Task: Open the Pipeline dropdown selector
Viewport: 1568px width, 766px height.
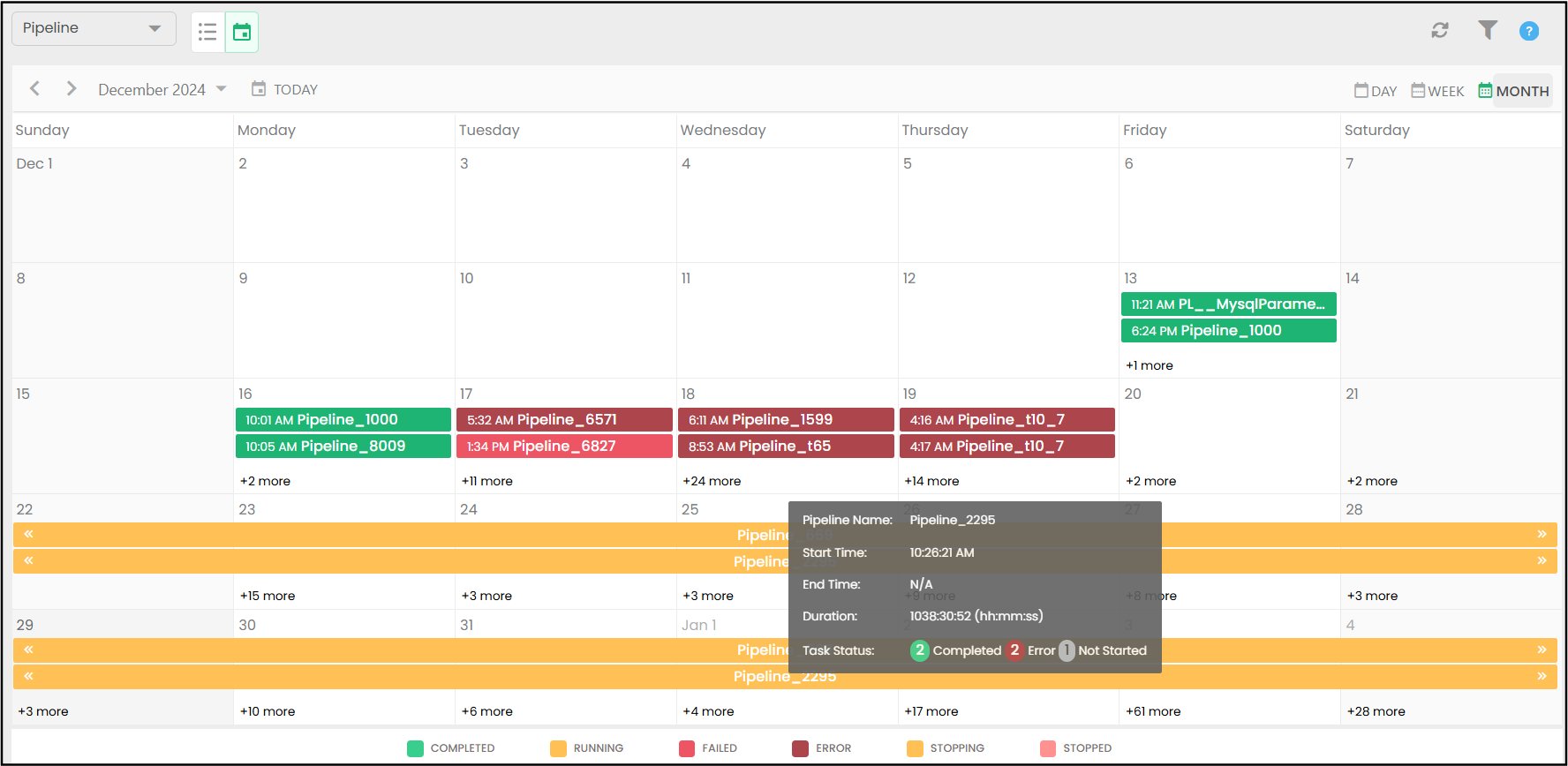Action: [93, 28]
